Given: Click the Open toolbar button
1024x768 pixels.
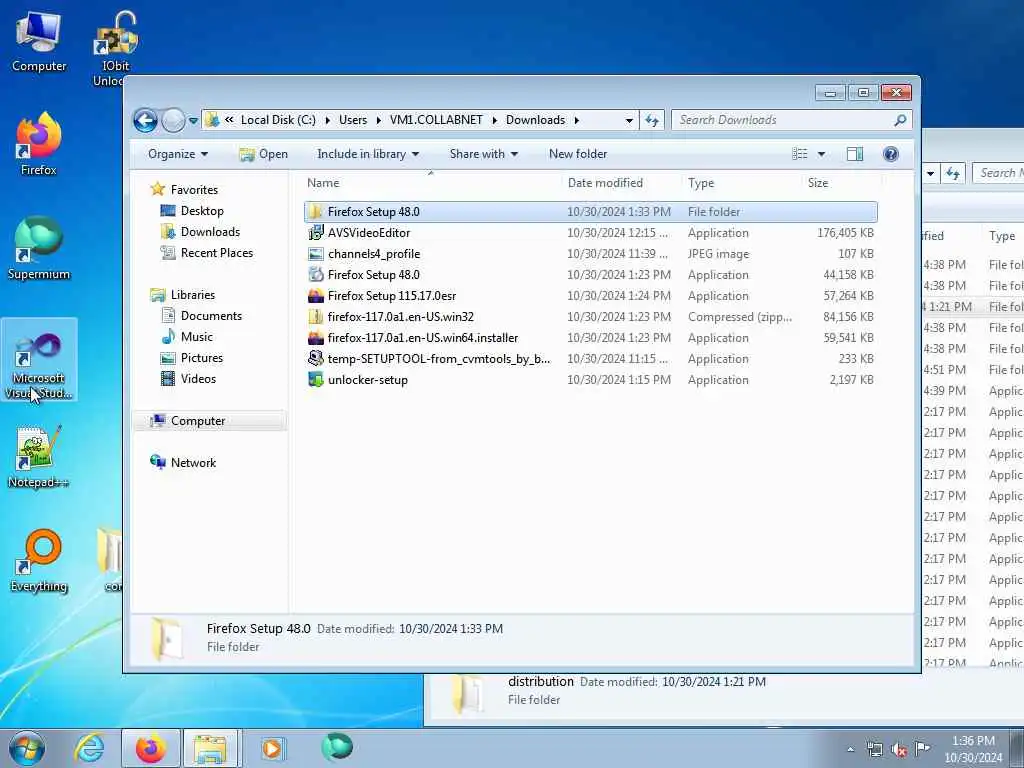Looking at the screenshot, I should coord(263,153).
